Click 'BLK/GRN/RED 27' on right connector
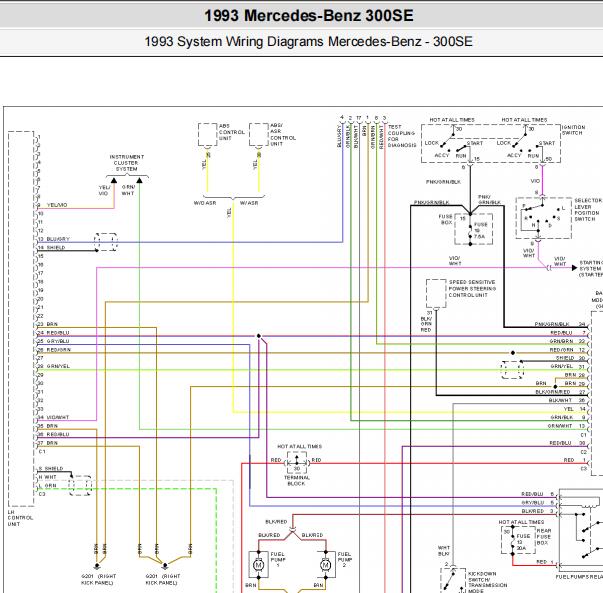The width and height of the screenshot is (603, 593). [560, 392]
